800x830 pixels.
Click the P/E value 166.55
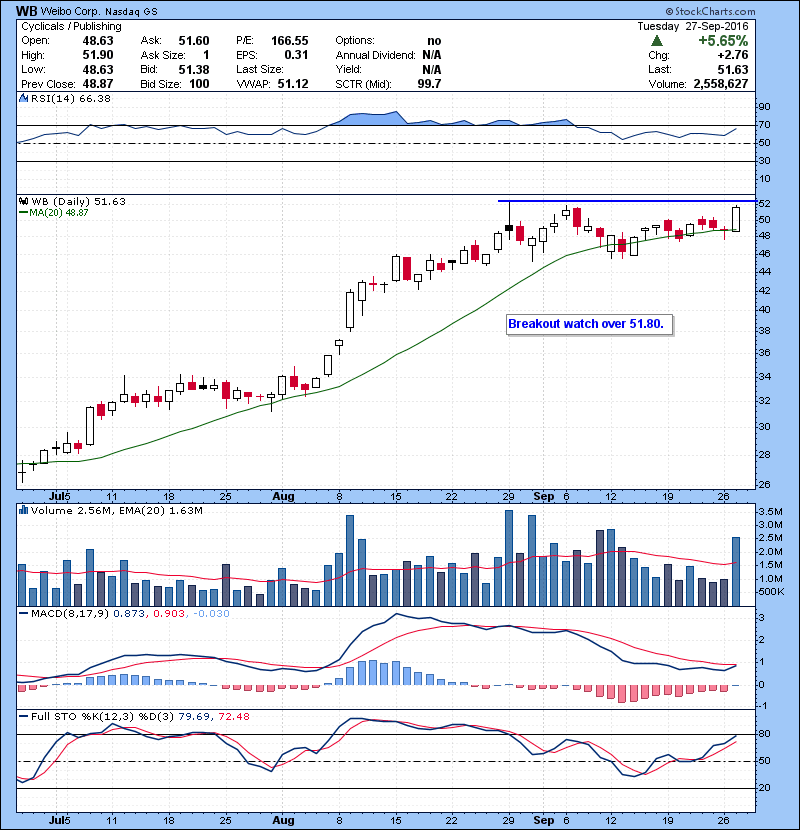[290, 41]
